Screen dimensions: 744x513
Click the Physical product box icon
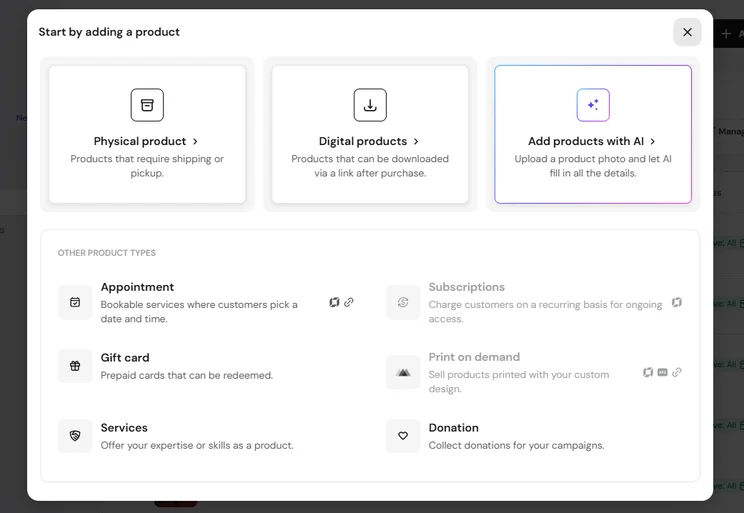pos(147,105)
